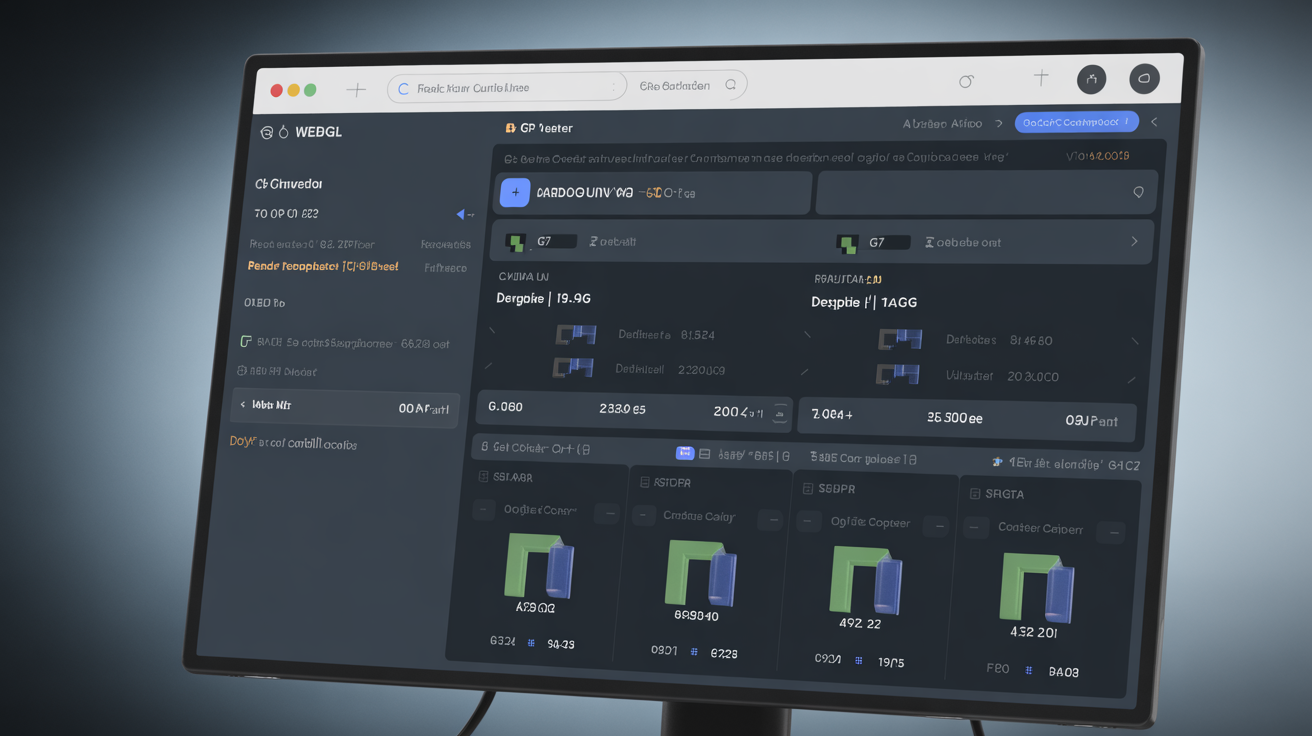
Task: Click the small colored icon before 1Ev fat label
Action: point(997,462)
